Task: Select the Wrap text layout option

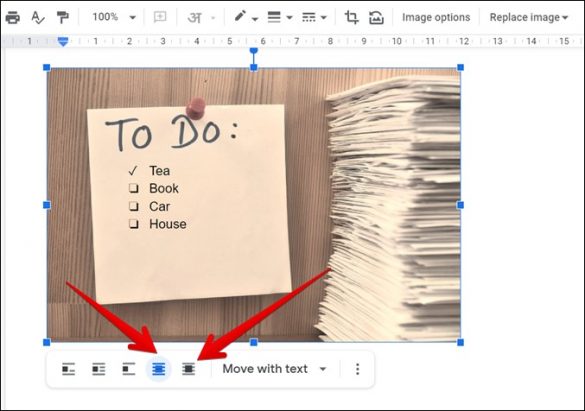Action: pyautogui.click(x=98, y=369)
